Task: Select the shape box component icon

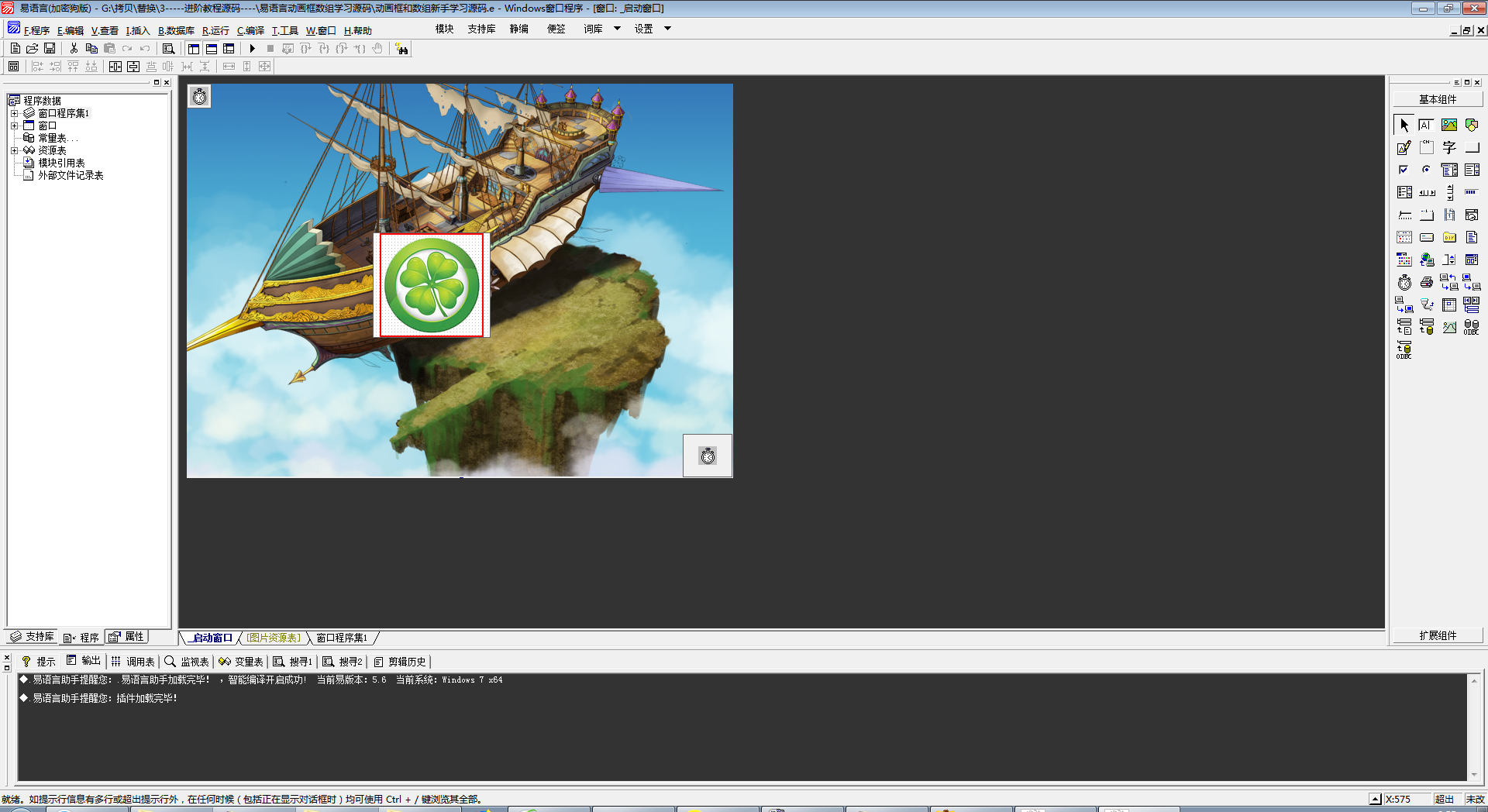Action: tap(1472, 125)
